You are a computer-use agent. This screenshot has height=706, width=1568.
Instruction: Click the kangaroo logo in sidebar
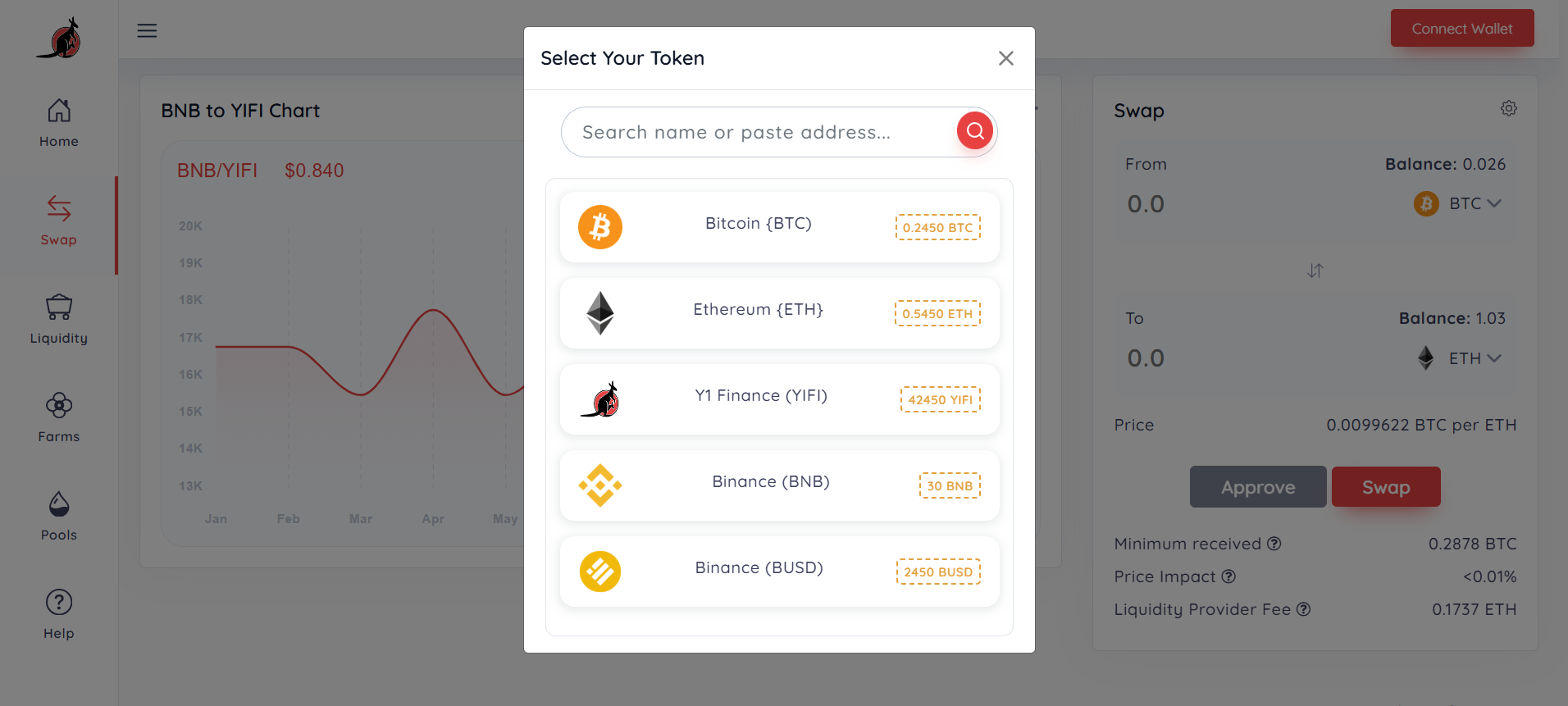(x=59, y=39)
